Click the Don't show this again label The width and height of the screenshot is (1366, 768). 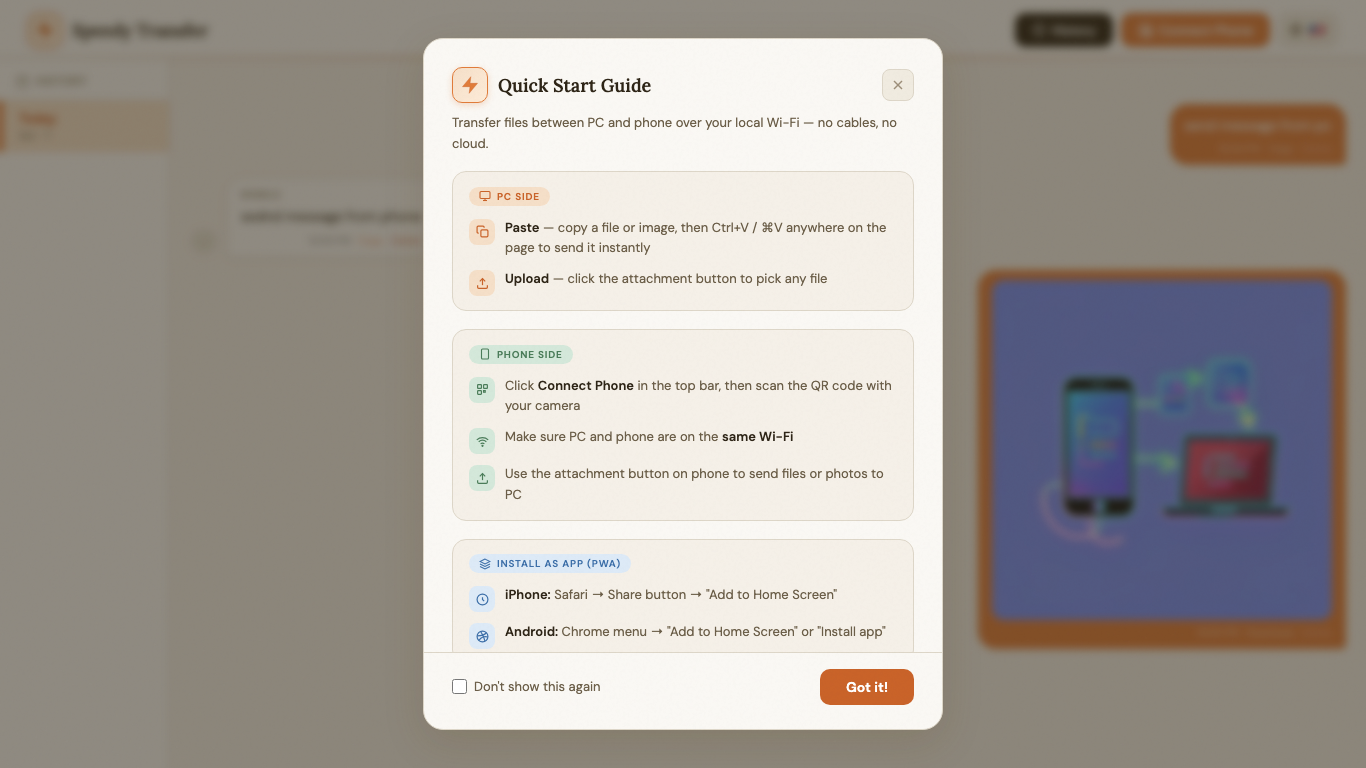click(x=537, y=687)
